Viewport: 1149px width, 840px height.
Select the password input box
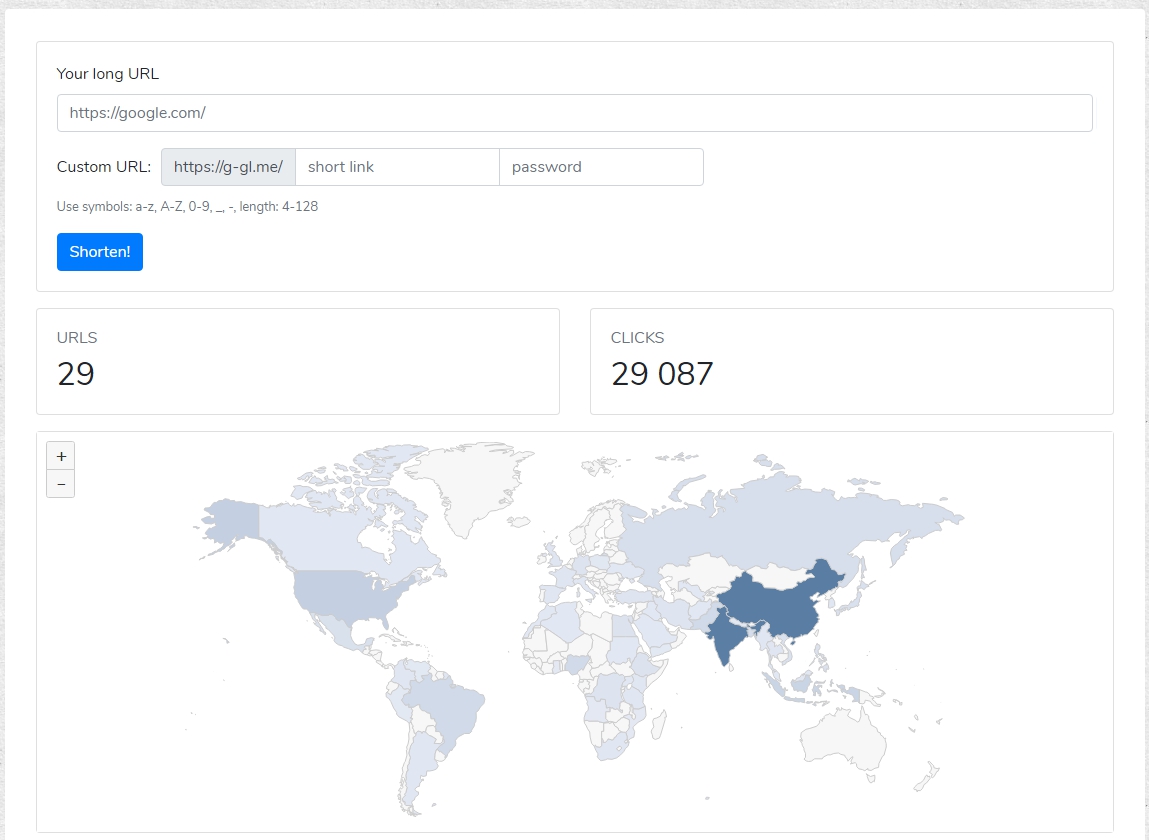601,167
